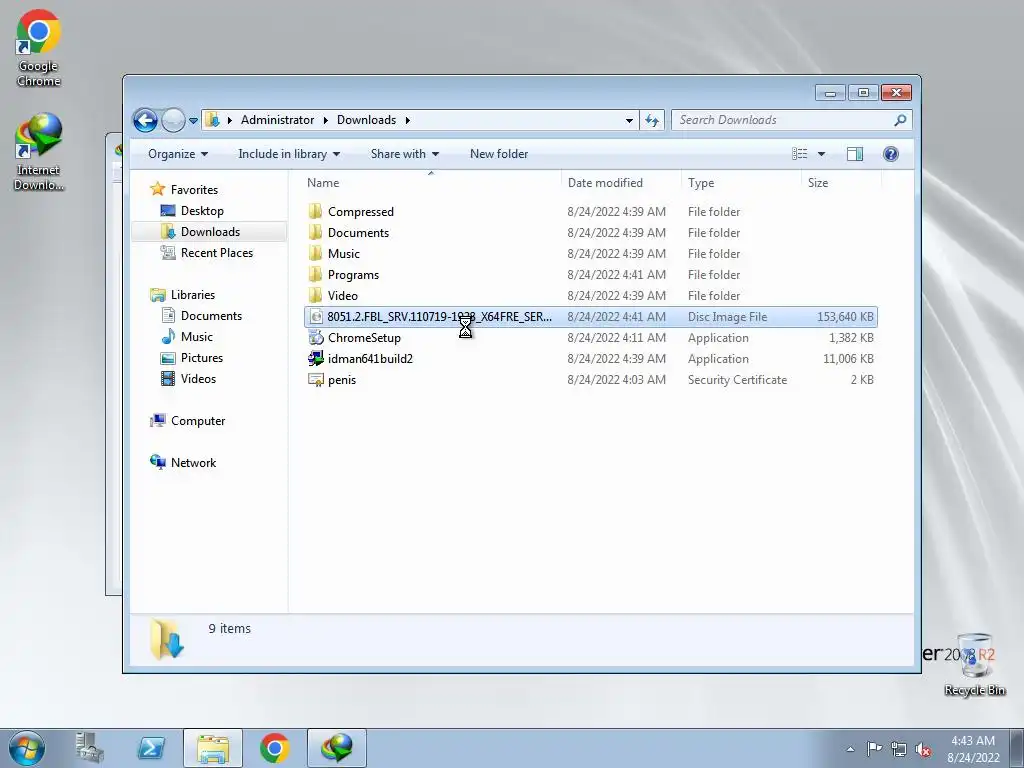This screenshot has height=768, width=1024.
Task: Select the Programs folder icon
Action: (315, 275)
